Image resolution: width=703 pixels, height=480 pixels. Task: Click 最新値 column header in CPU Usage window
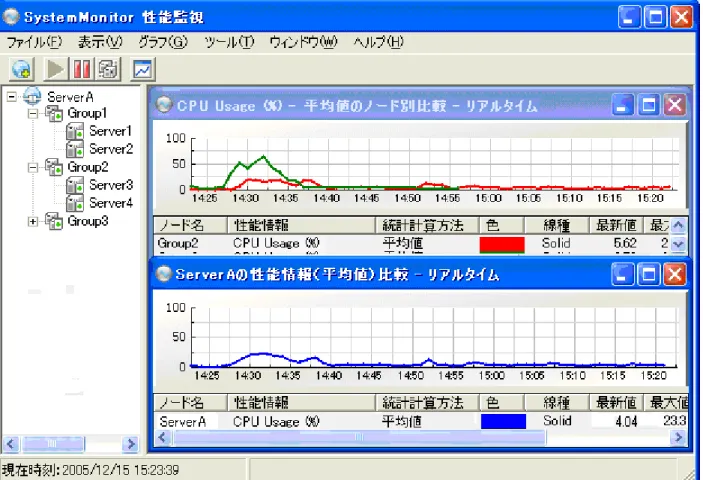(616, 225)
